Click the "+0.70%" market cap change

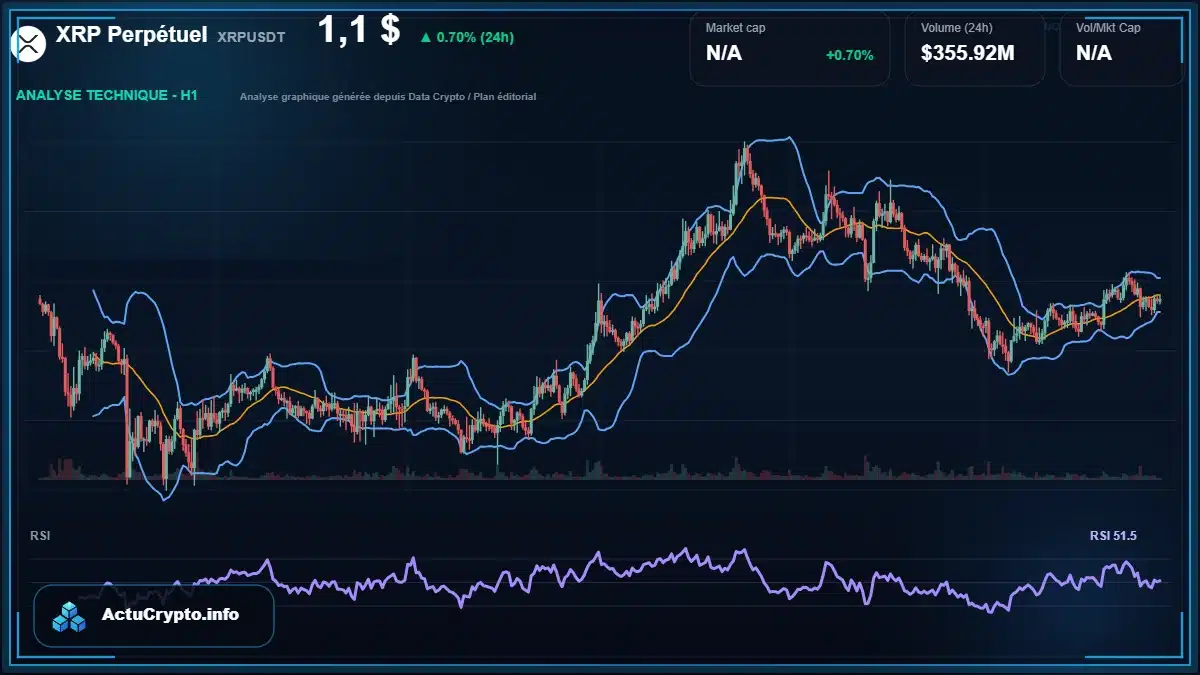(x=850, y=55)
